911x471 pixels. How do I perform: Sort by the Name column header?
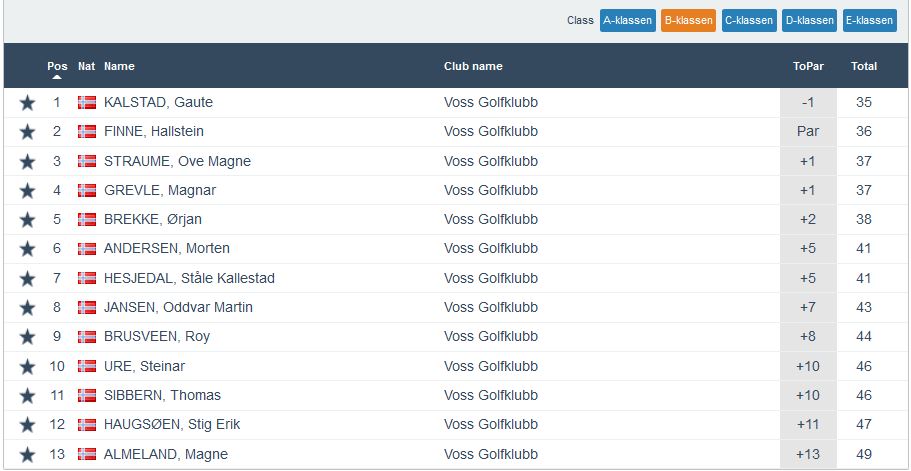(119, 67)
